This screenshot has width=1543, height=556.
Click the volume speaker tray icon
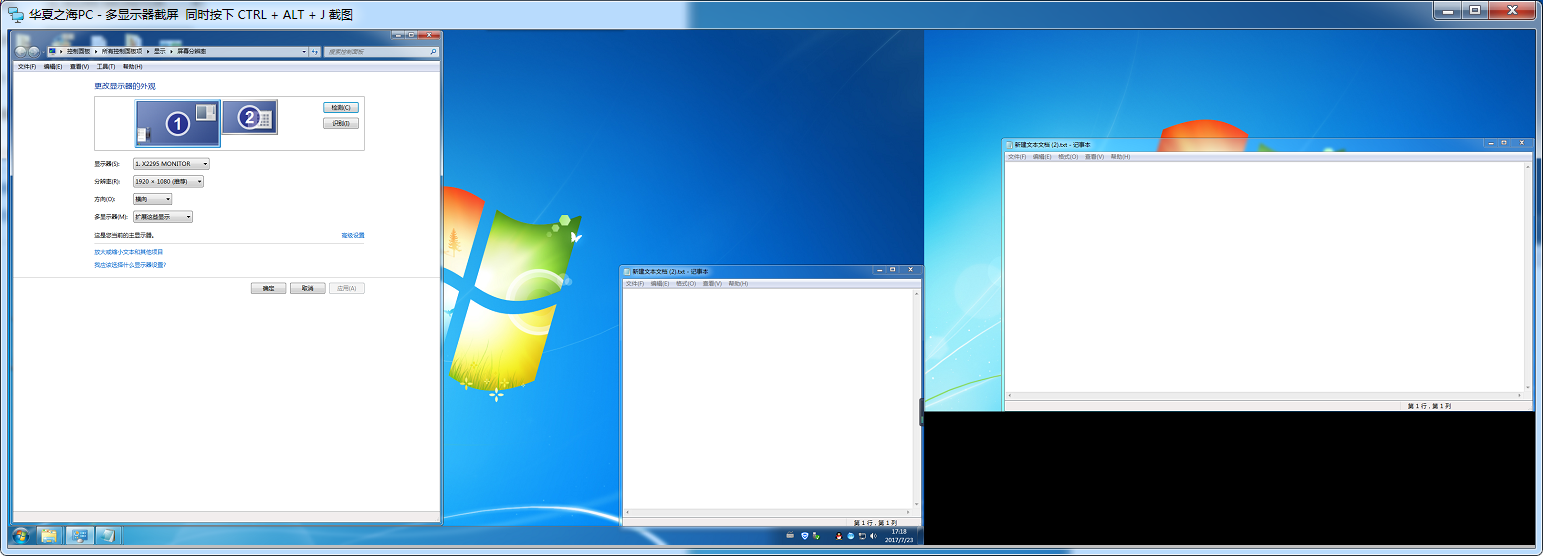[873, 536]
